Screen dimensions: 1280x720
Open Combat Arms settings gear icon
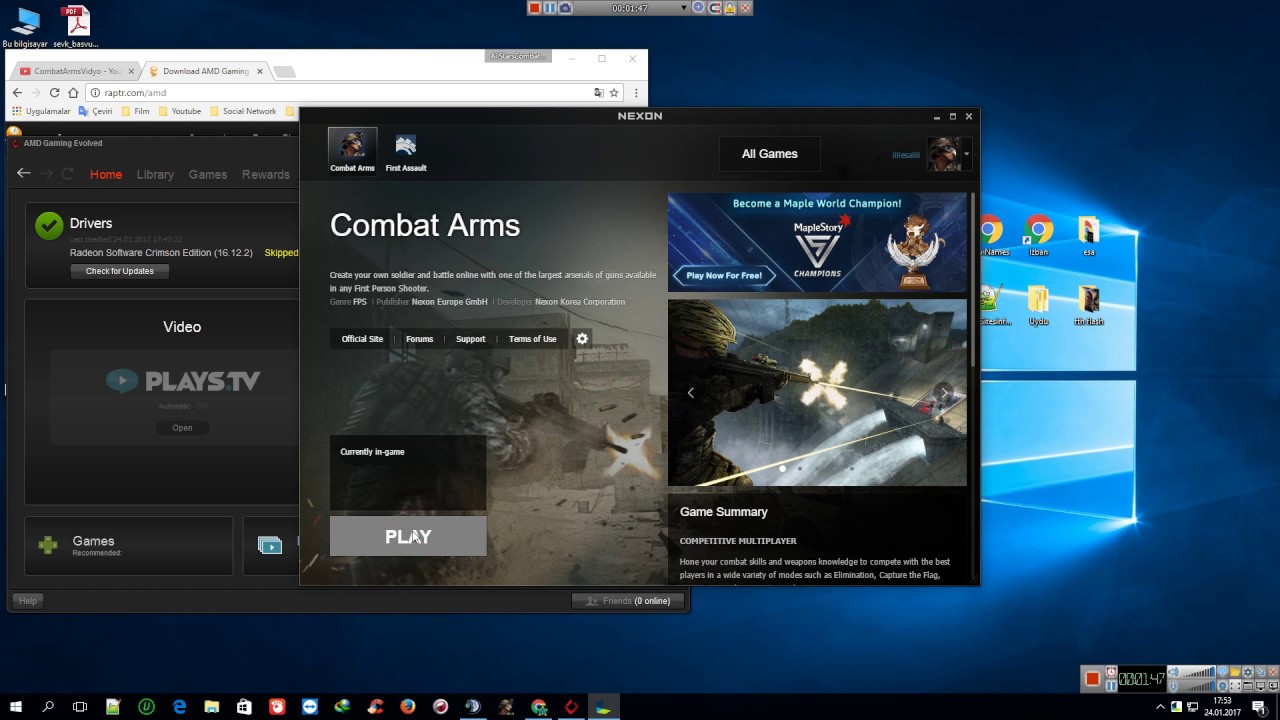582,339
